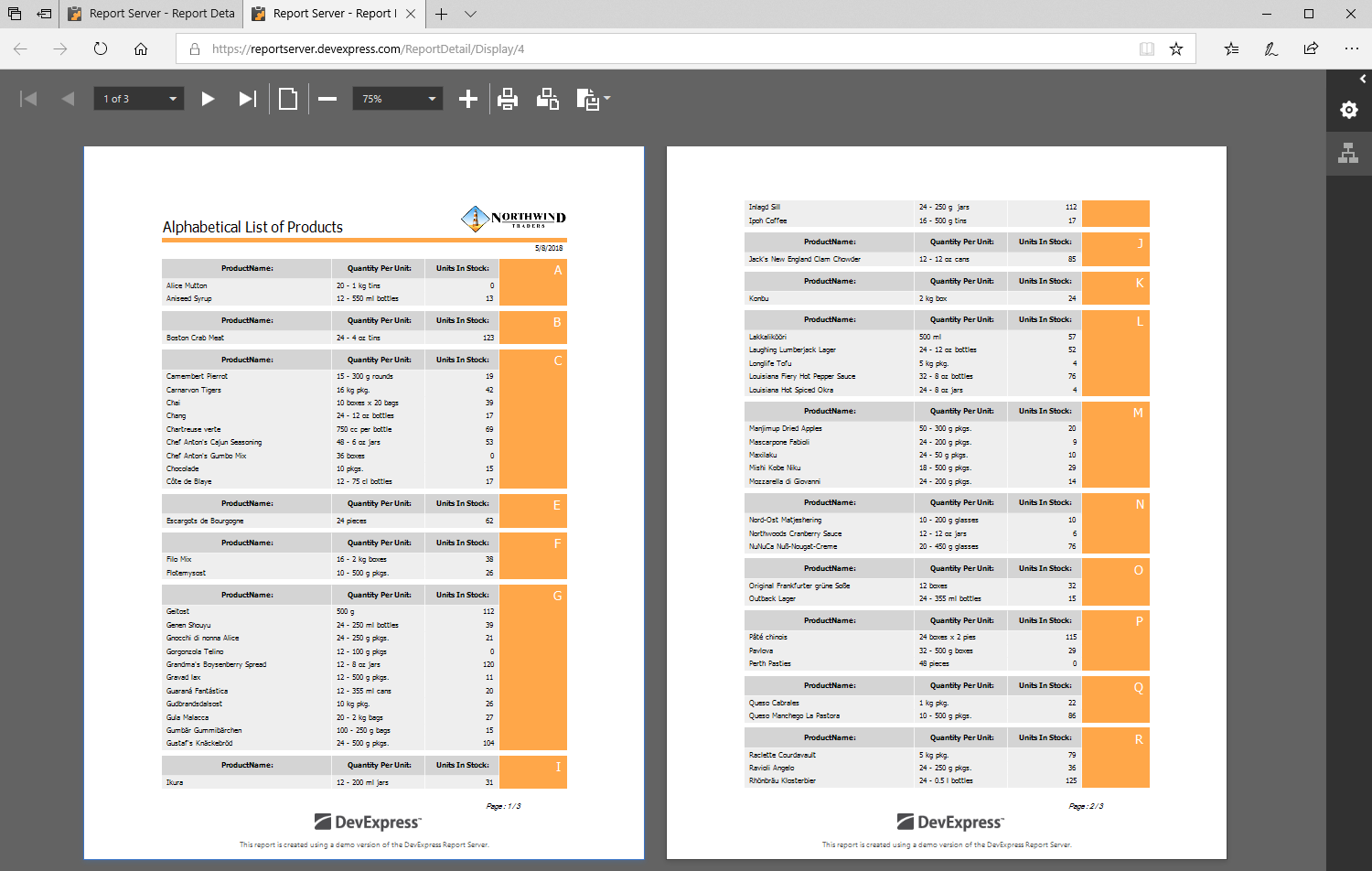Collapse the right side panel chevron
The width and height of the screenshot is (1372, 871).
coord(1363,79)
